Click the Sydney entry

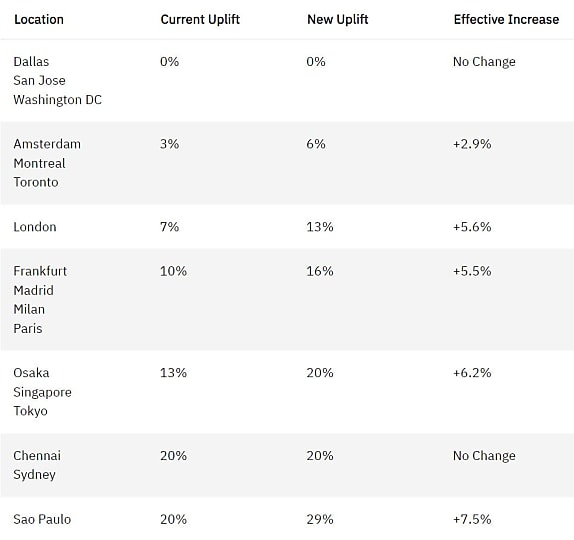(34, 475)
